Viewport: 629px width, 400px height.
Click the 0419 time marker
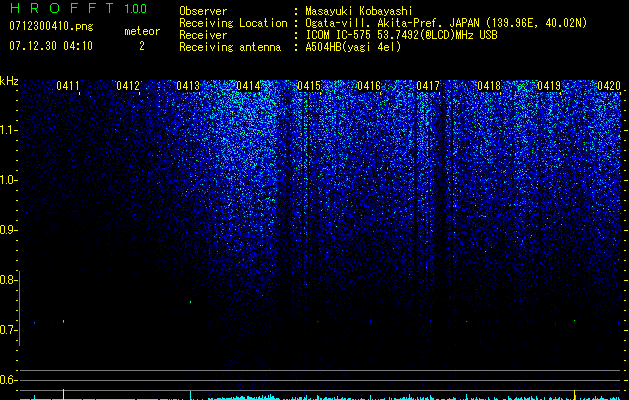549,86
